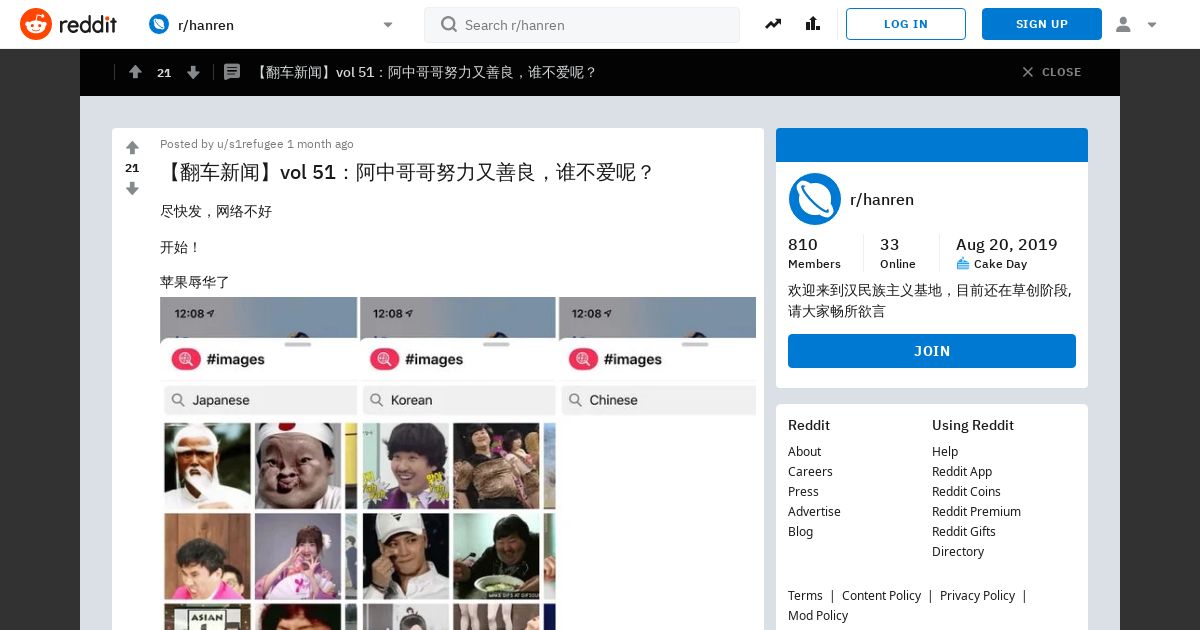The width and height of the screenshot is (1200, 630).
Task: Click the JOIN community button
Action: coord(932,351)
